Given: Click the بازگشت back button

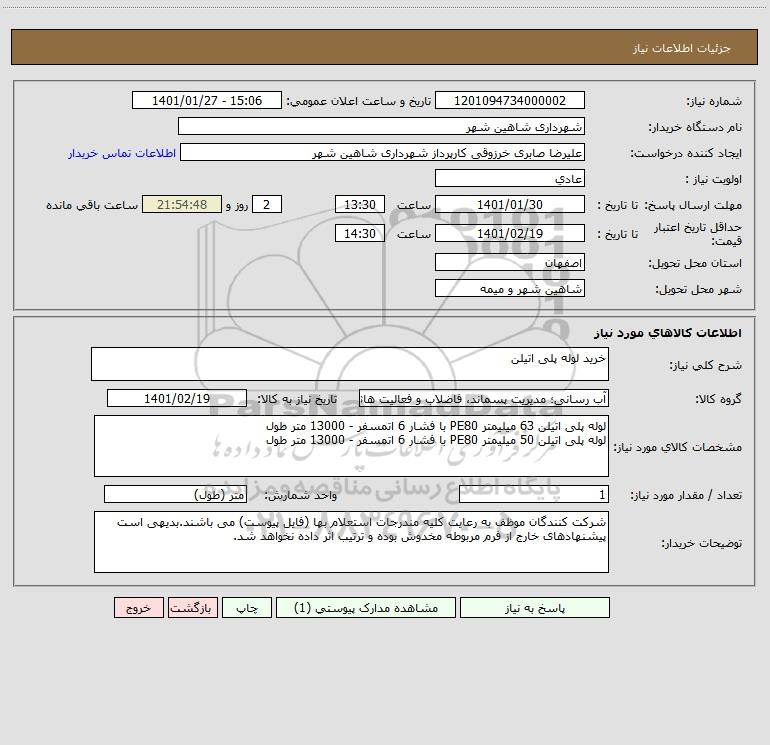Looking at the screenshot, I should pos(192,607).
